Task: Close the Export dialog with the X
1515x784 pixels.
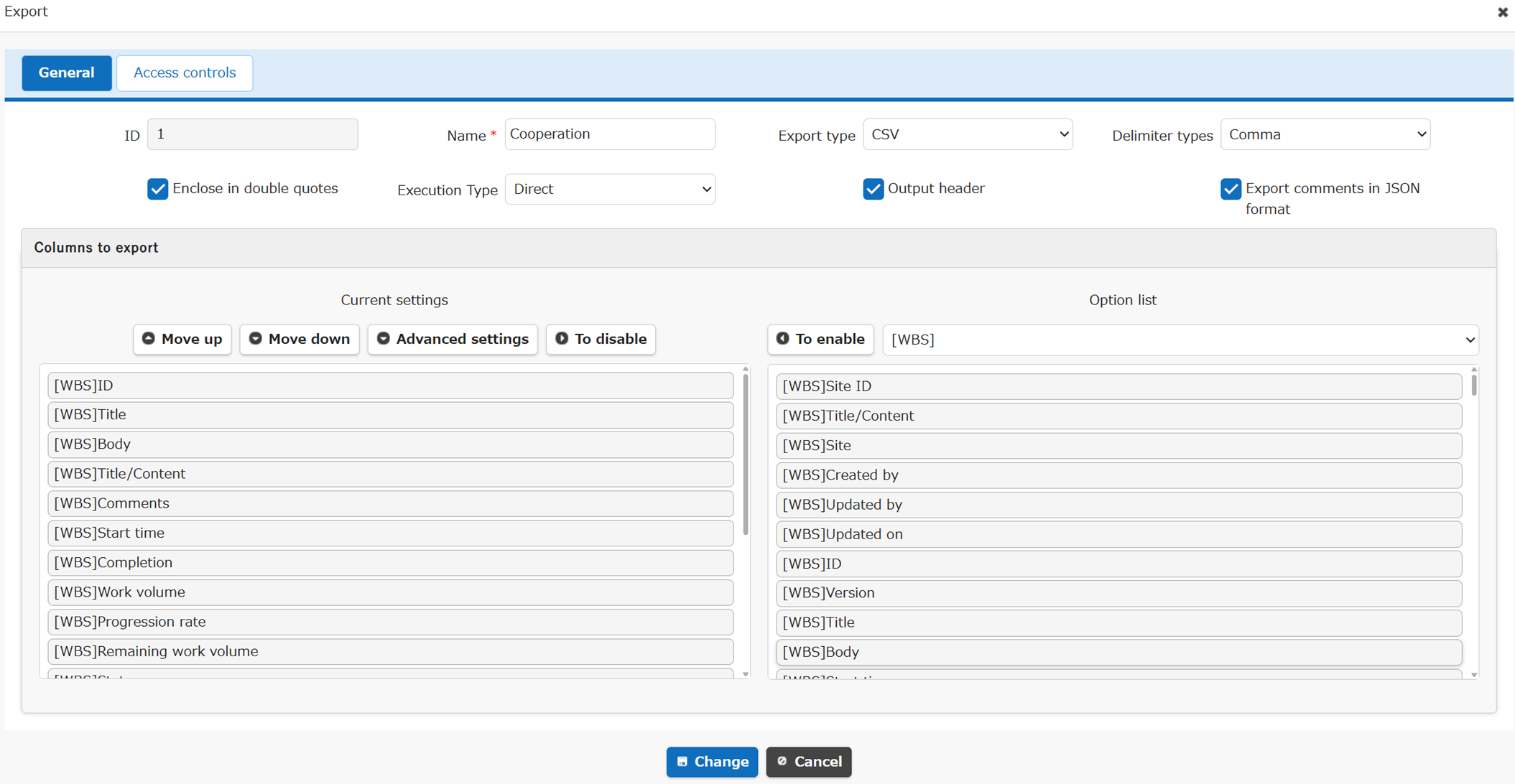Action: pyautogui.click(x=1502, y=12)
